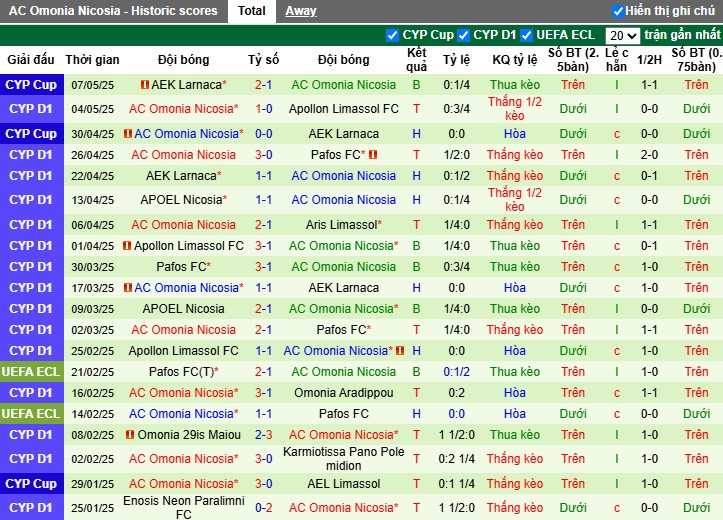Open the 3-0 score against Pafos FC
Viewport: 723px width, 520px height.
coord(264,155)
